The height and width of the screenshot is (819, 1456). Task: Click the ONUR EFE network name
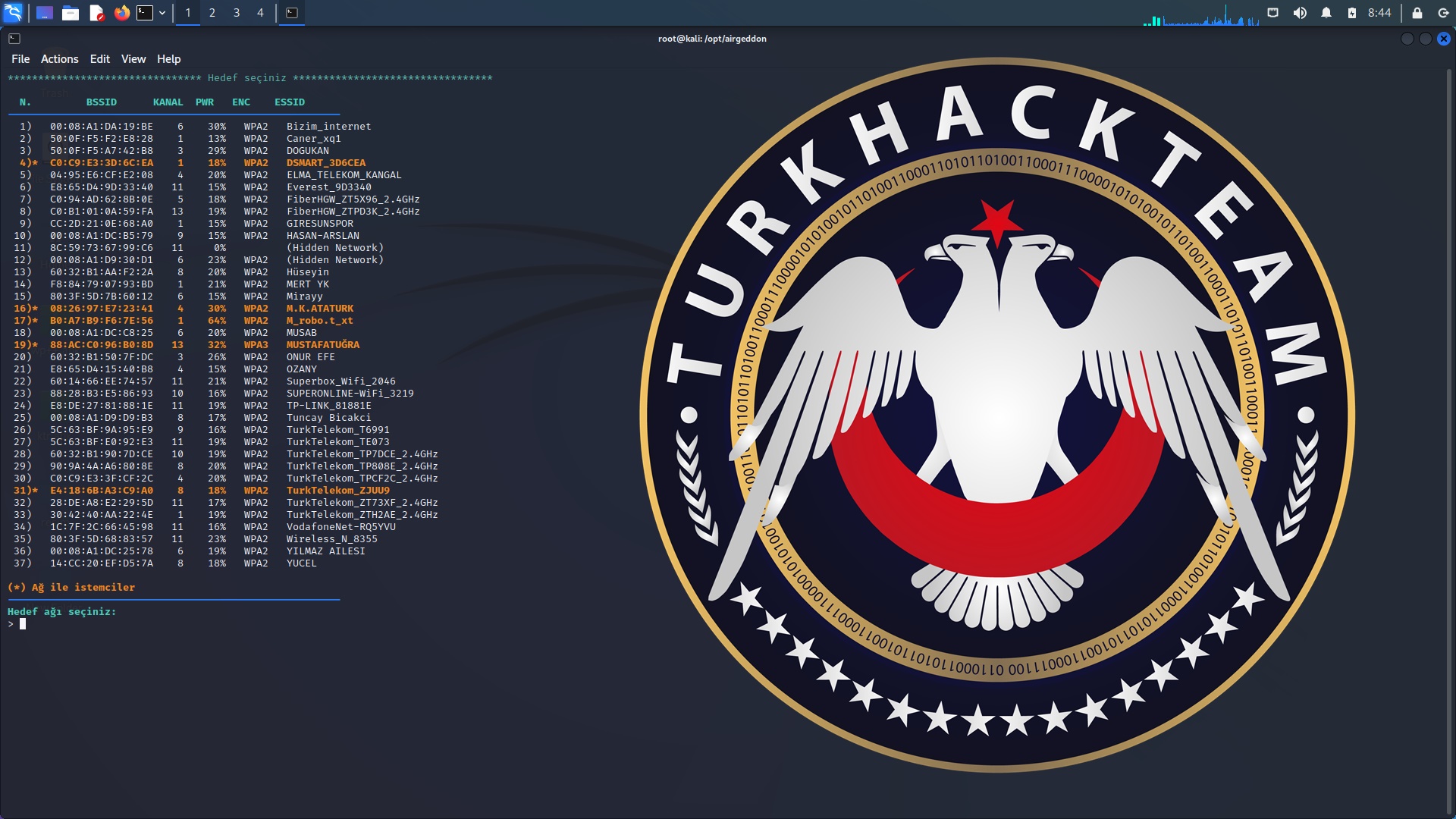(311, 357)
